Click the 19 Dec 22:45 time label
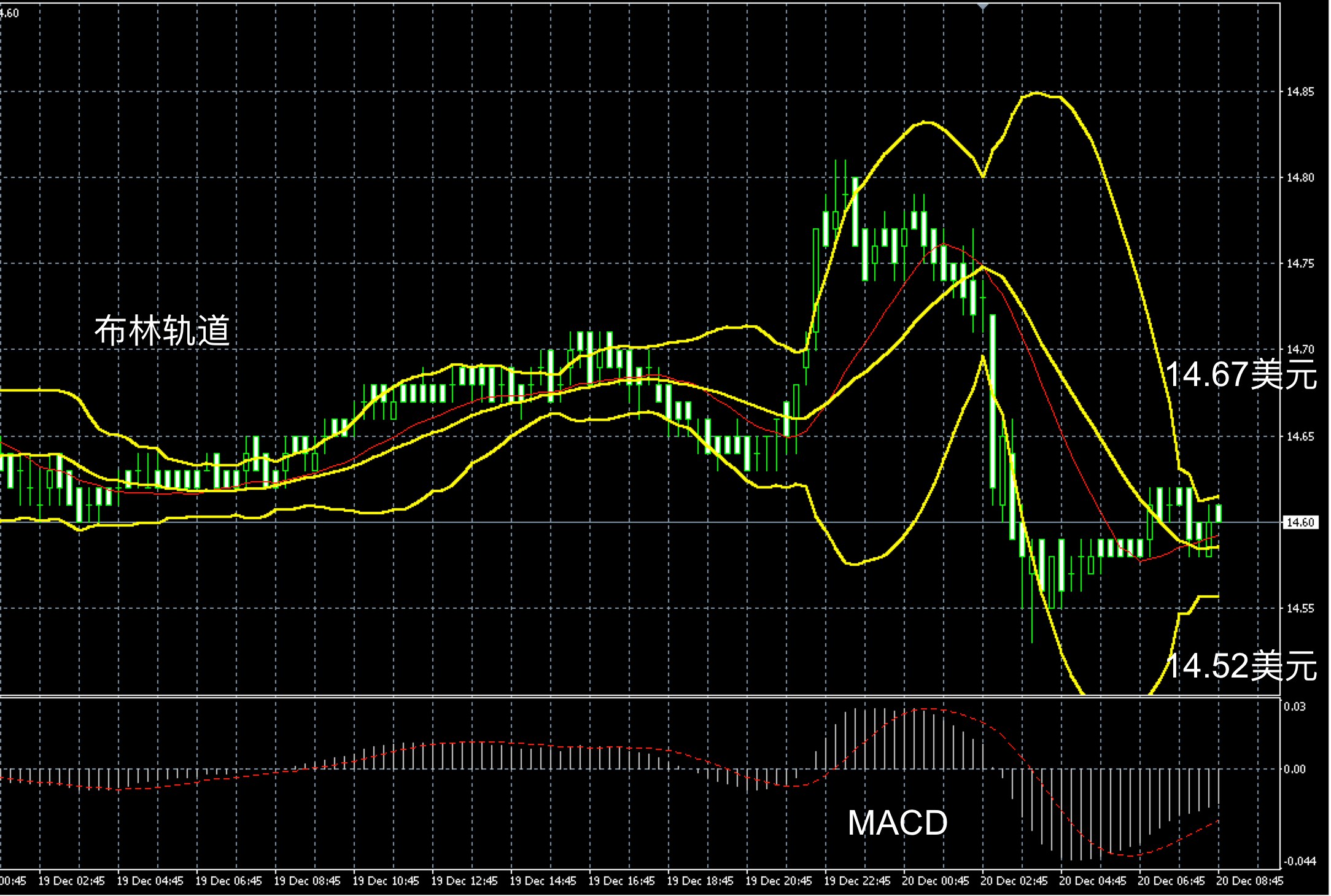Screen dimensions: 1331x896 [x=857, y=881]
